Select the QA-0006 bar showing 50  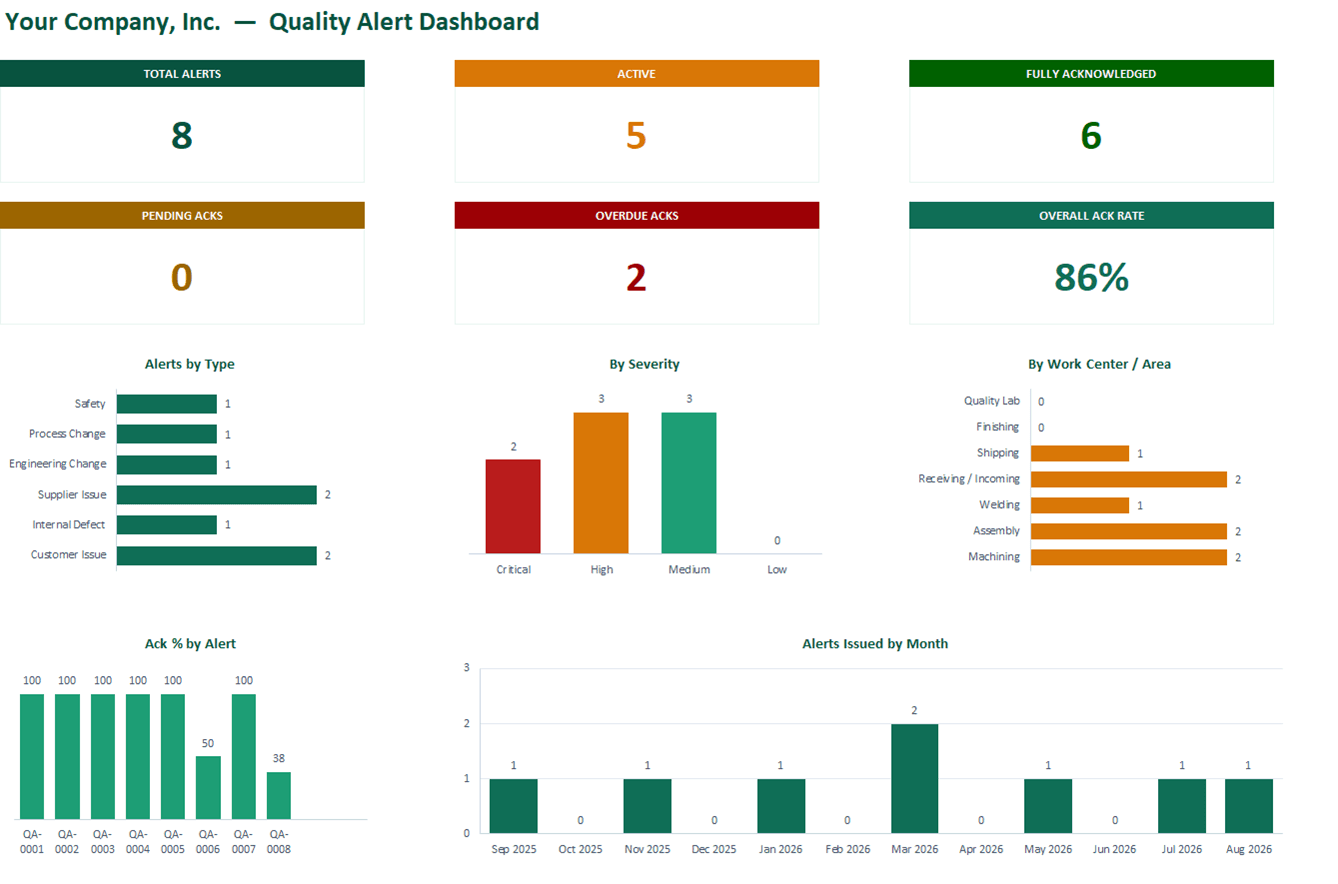(x=208, y=788)
